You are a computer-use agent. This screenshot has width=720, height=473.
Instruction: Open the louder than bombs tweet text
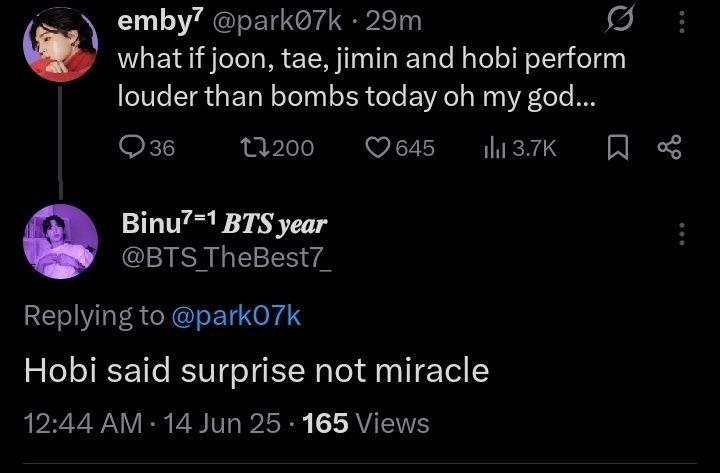tap(371, 77)
